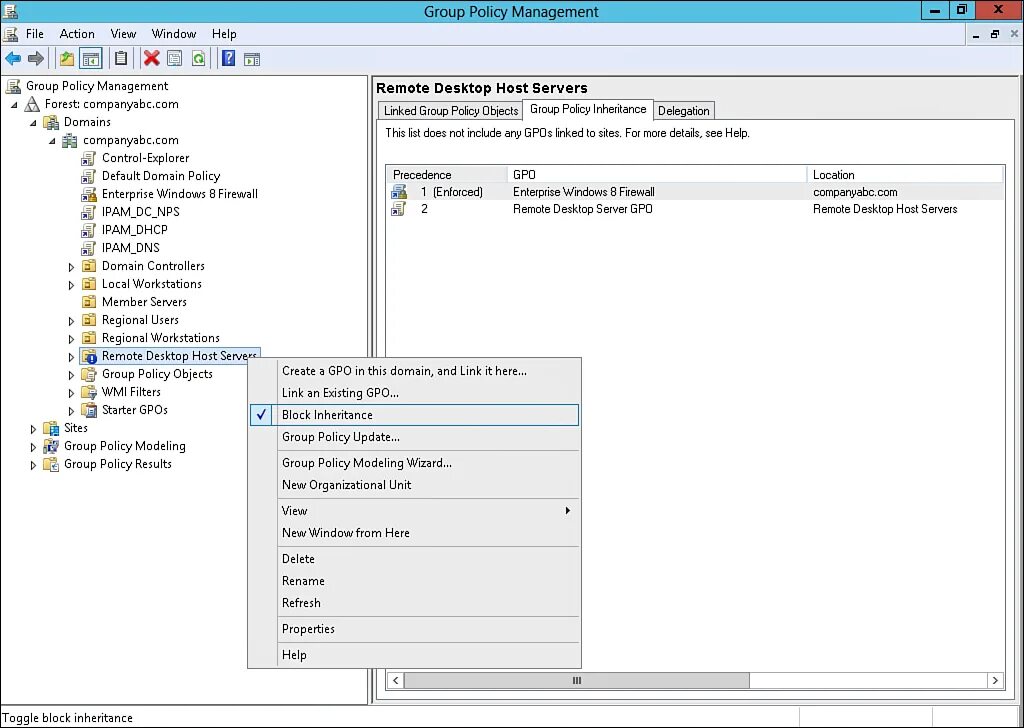Click the Sites container icon
The width and height of the screenshot is (1024, 728).
[x=51, y=428]
